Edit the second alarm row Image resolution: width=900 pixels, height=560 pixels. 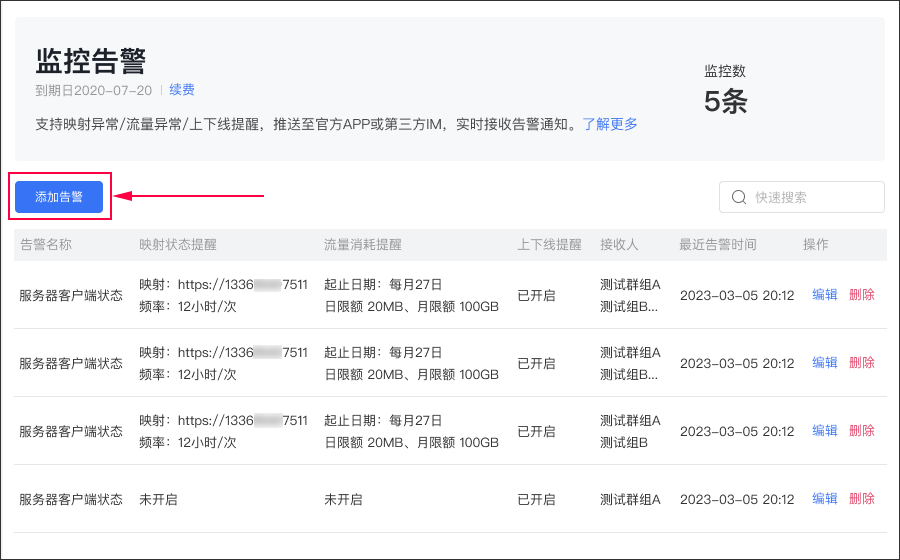coord(824,362)
